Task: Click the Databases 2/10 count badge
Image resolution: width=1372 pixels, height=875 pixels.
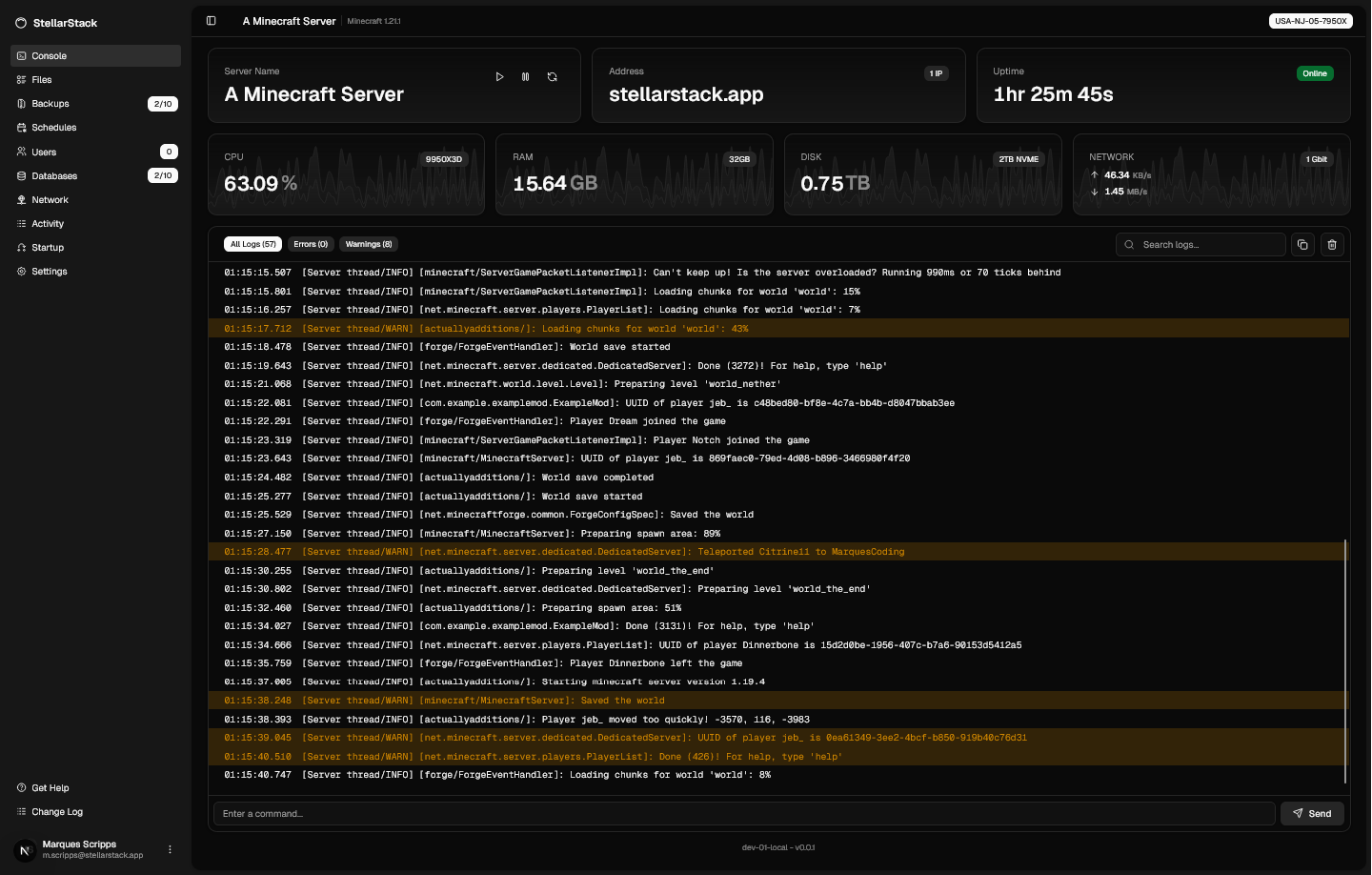Action: coord(163,175)
